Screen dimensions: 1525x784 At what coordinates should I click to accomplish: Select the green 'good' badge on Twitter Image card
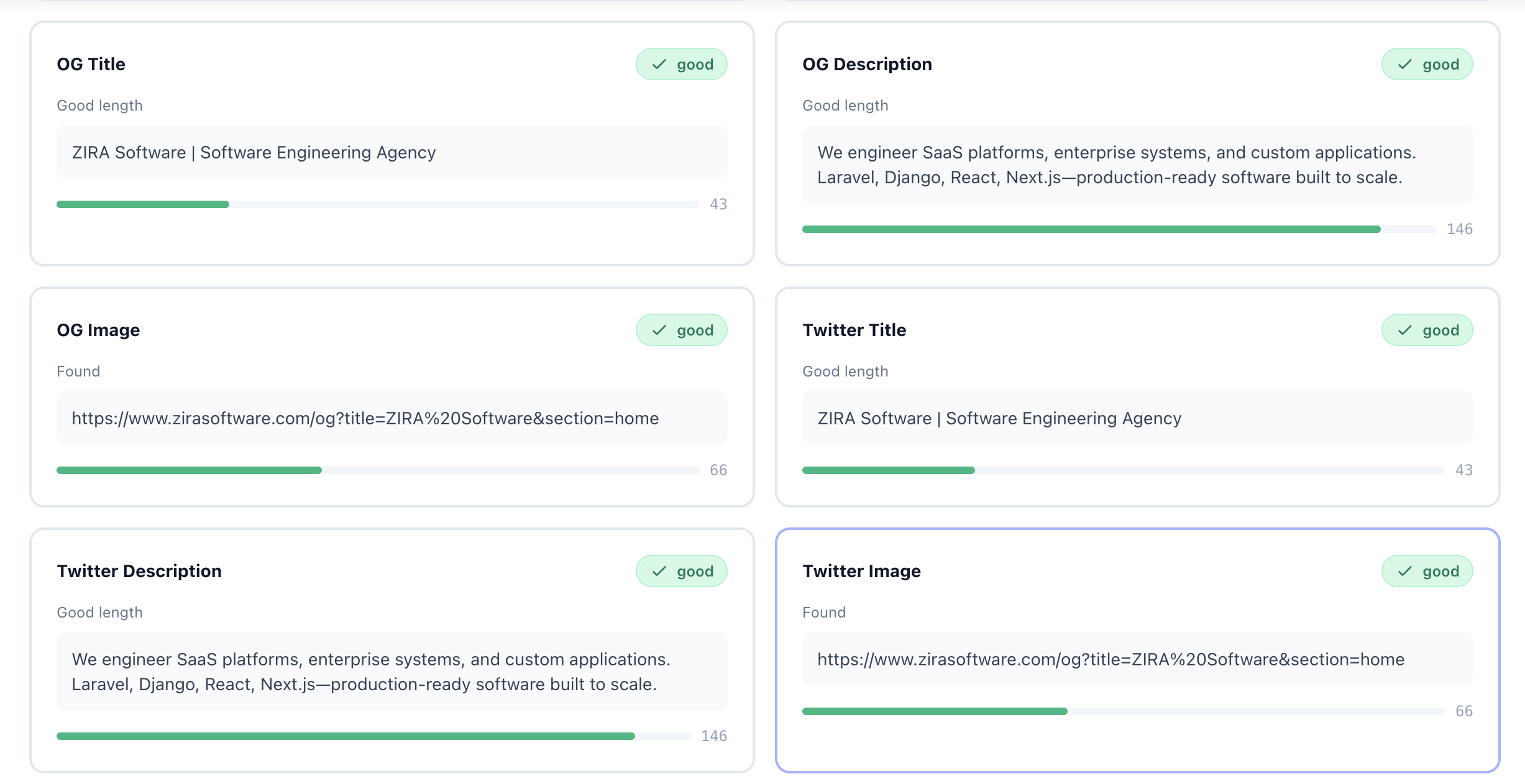(x=1427, y=570)
